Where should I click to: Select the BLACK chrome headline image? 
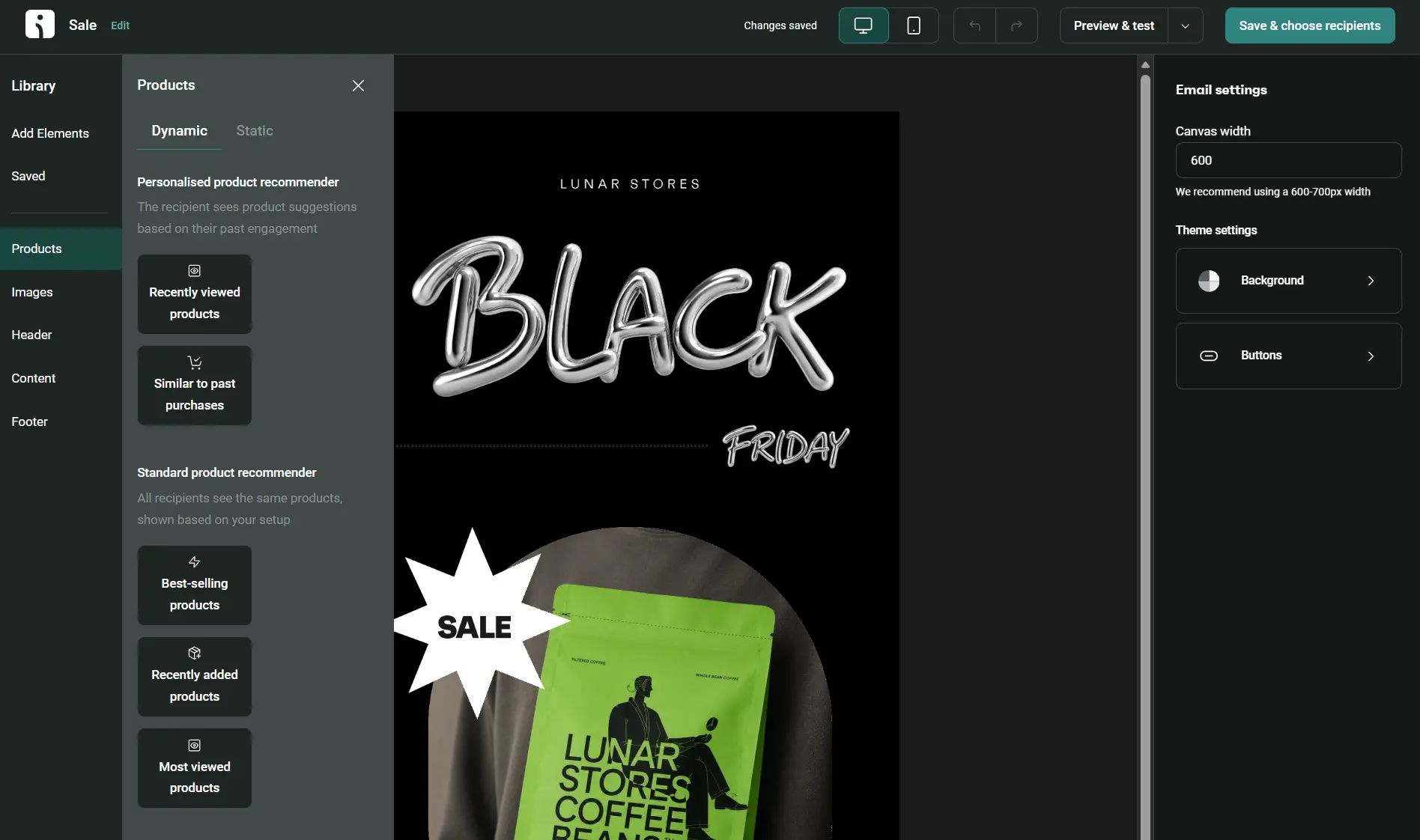pyautogui.click(x=630, y=315)
